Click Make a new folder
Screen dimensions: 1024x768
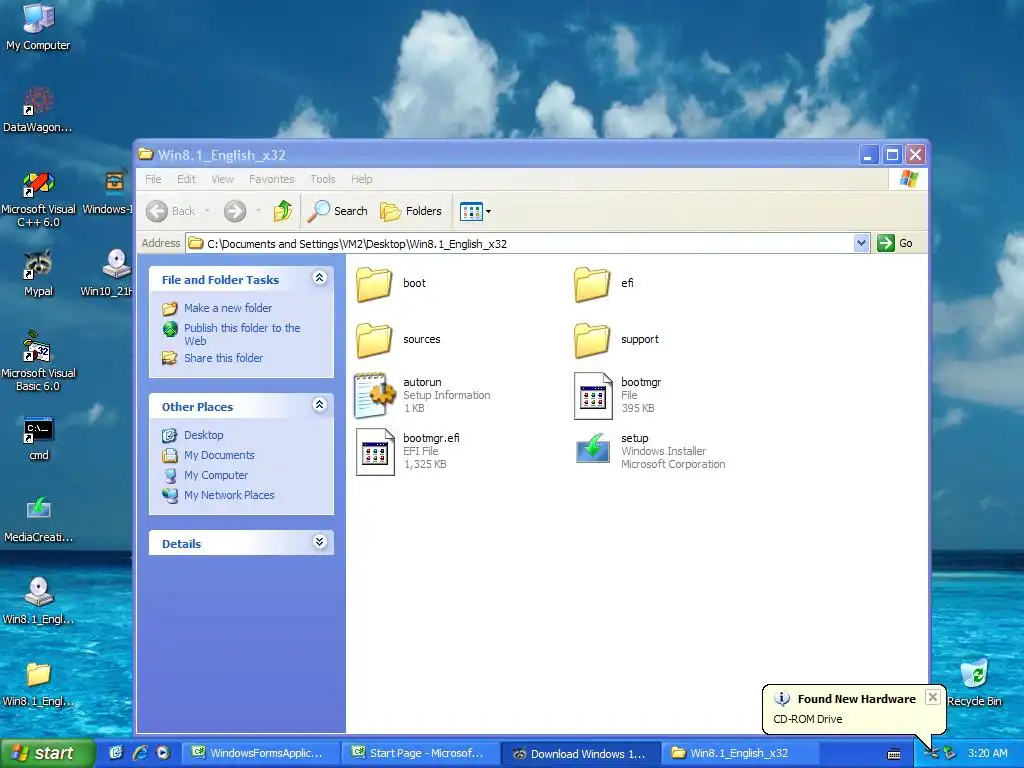pos(228,308)
